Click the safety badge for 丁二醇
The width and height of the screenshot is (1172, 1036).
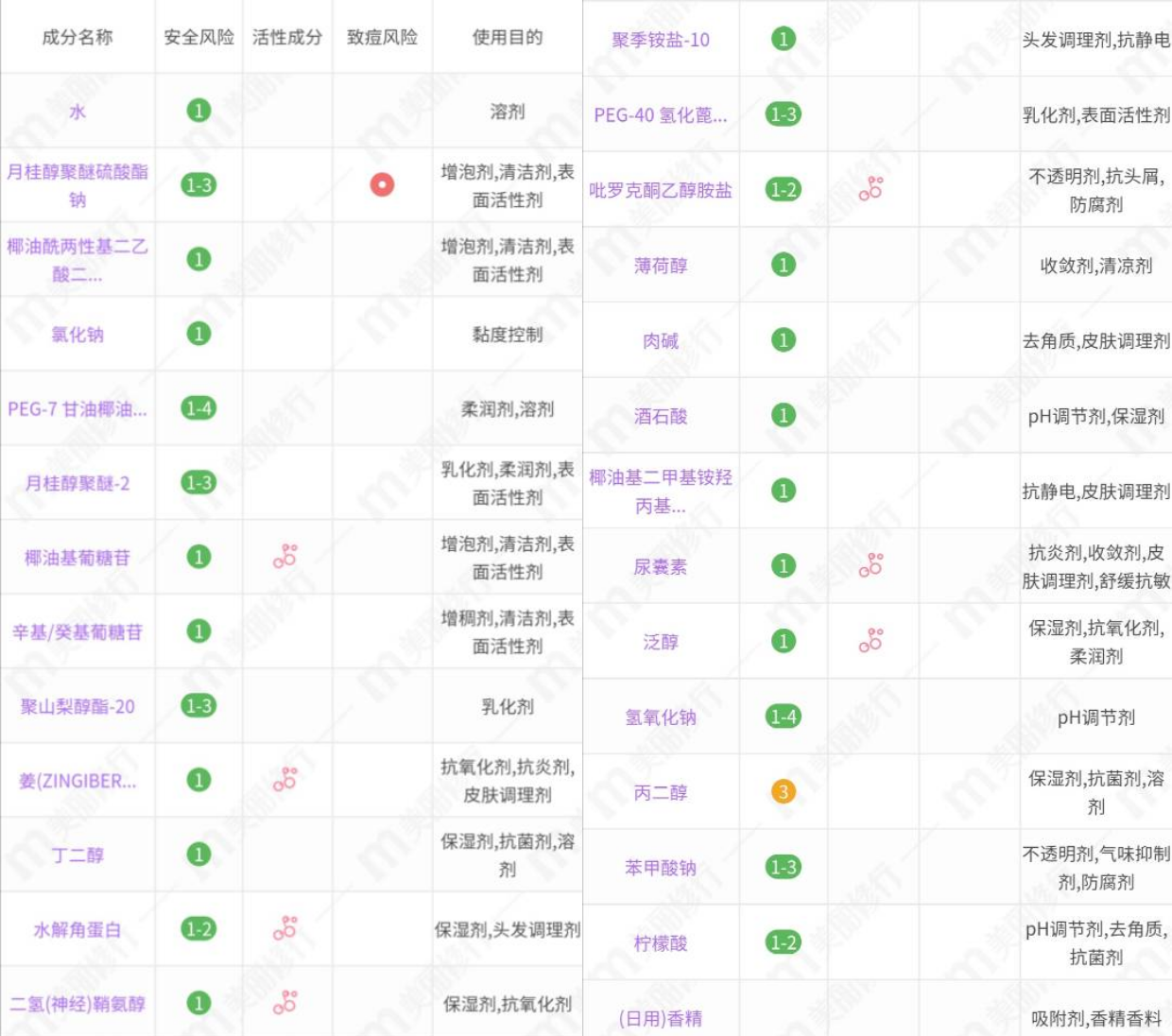tap(198, 855)
